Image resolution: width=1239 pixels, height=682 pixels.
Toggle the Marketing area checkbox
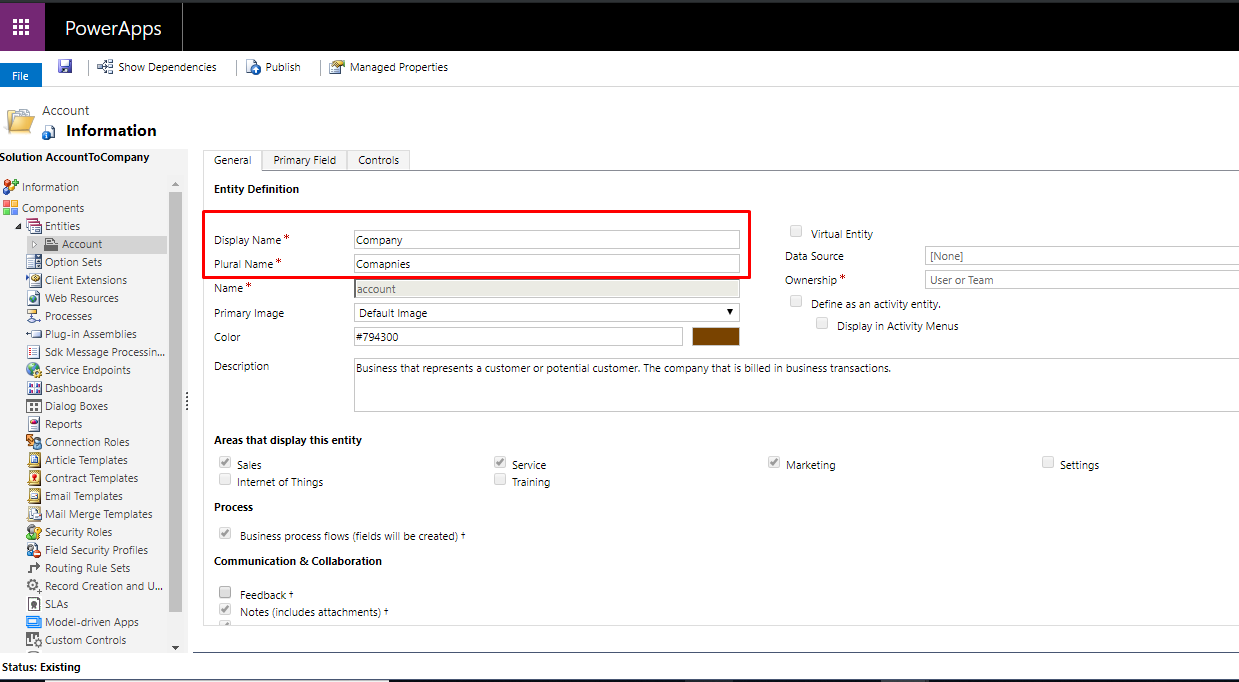pos(774,463)
